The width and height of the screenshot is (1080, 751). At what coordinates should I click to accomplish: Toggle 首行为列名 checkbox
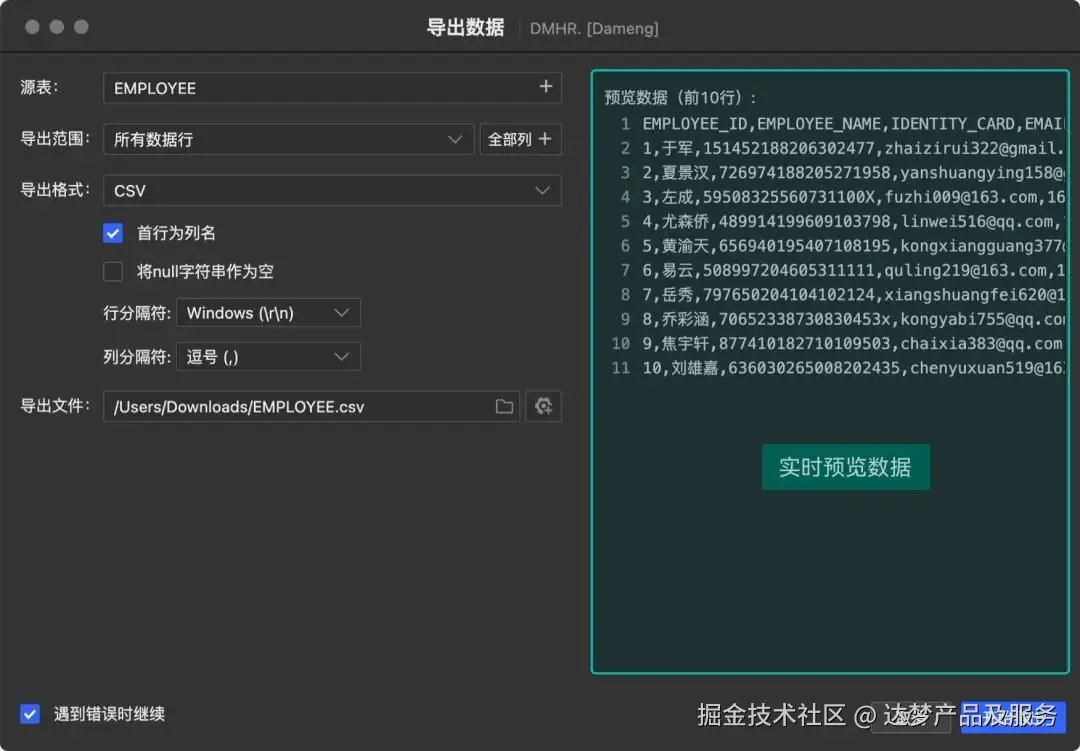point(113,233)
